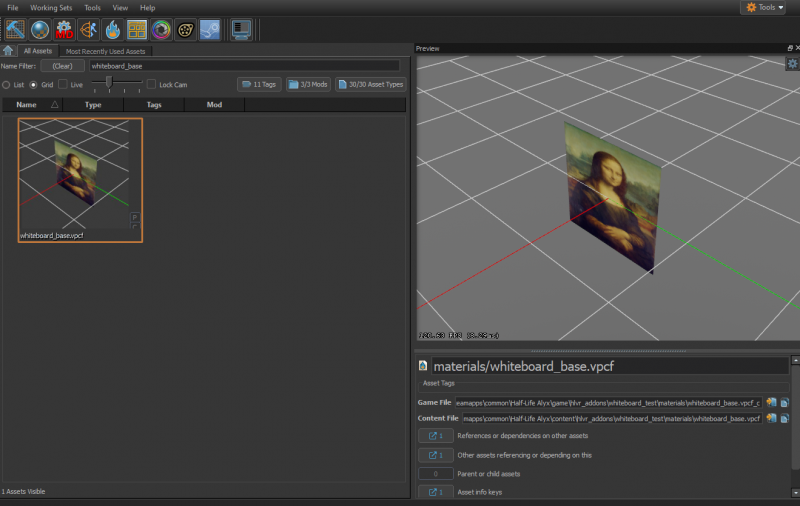Launch the Hammer map editor icon
The image size is (800, 506).
[15, 30]
